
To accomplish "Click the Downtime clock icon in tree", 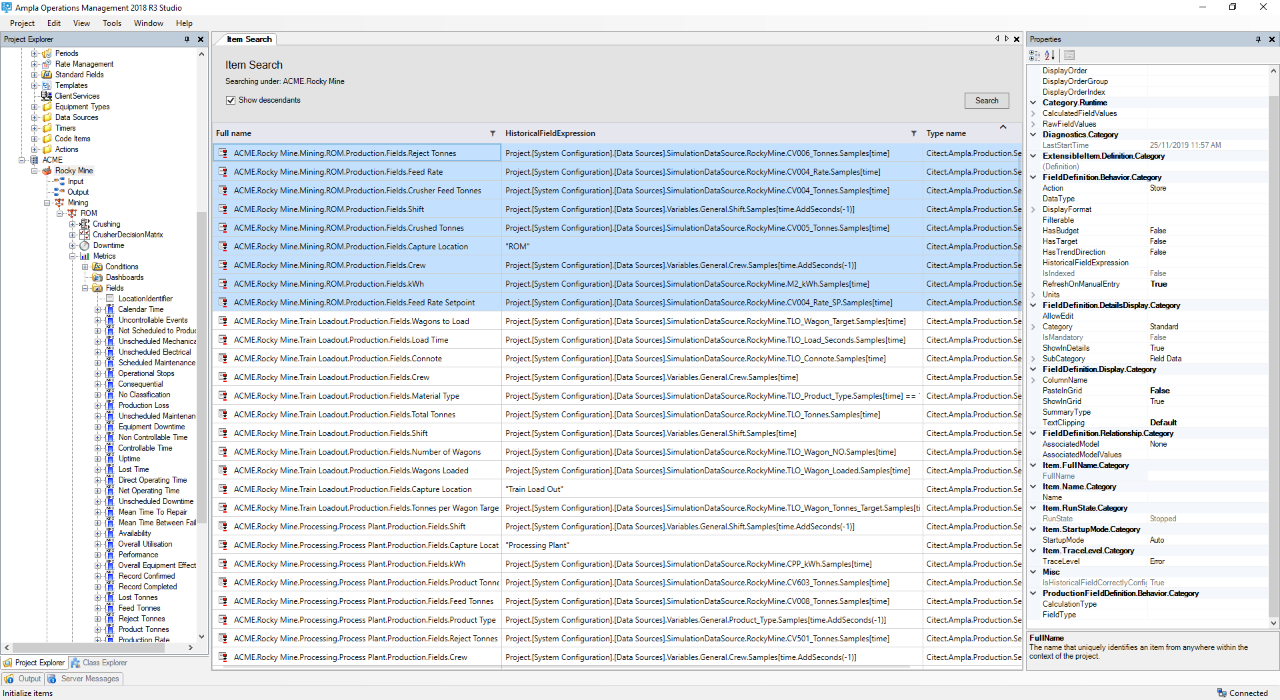I will pos(84,245).
